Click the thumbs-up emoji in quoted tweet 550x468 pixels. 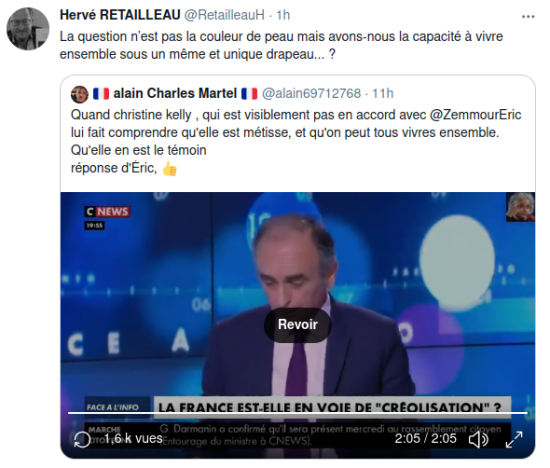170,169
